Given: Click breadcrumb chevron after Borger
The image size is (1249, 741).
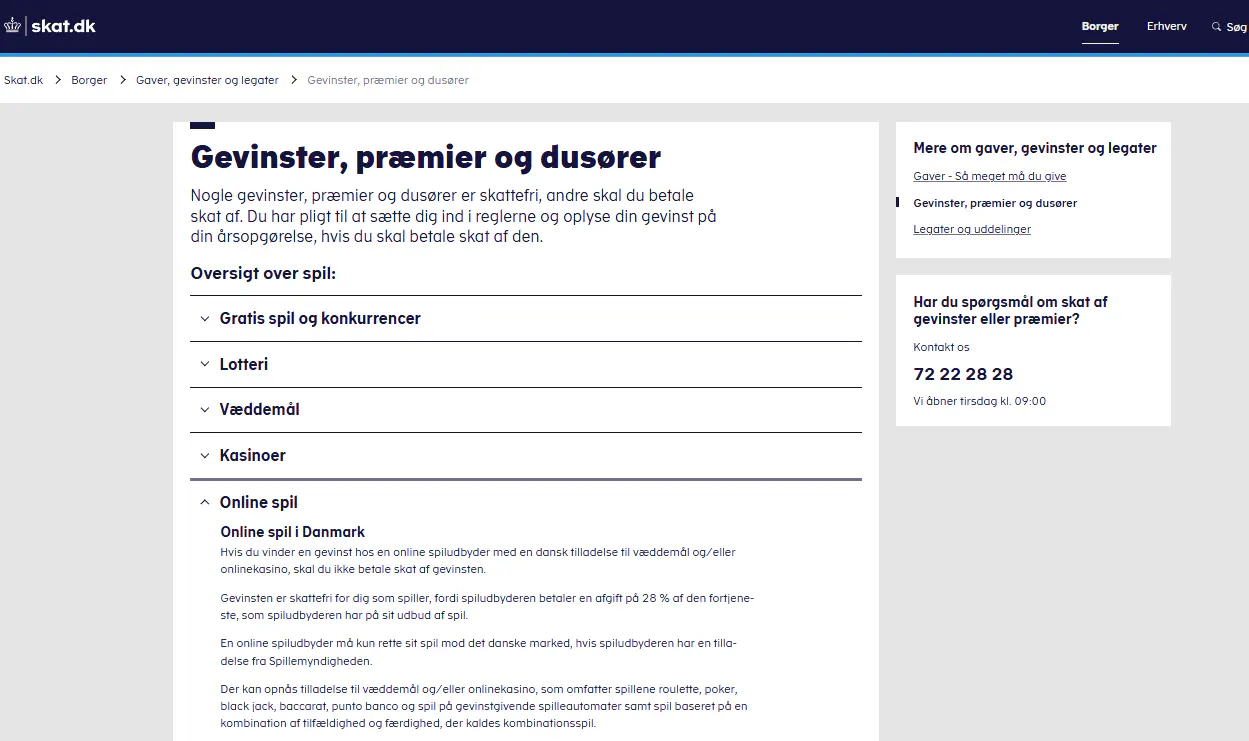Looking at the screenshot, I should 122,80.
